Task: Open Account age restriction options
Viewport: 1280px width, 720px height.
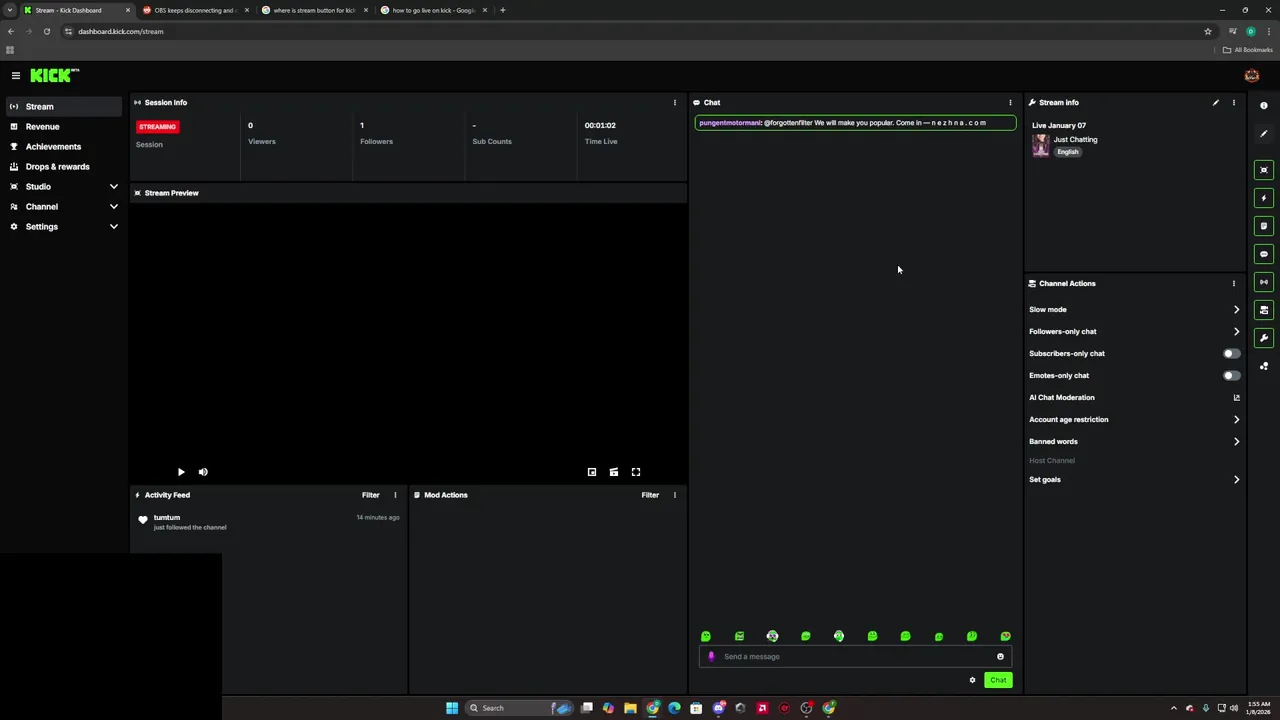Action: pos(1134,420)
